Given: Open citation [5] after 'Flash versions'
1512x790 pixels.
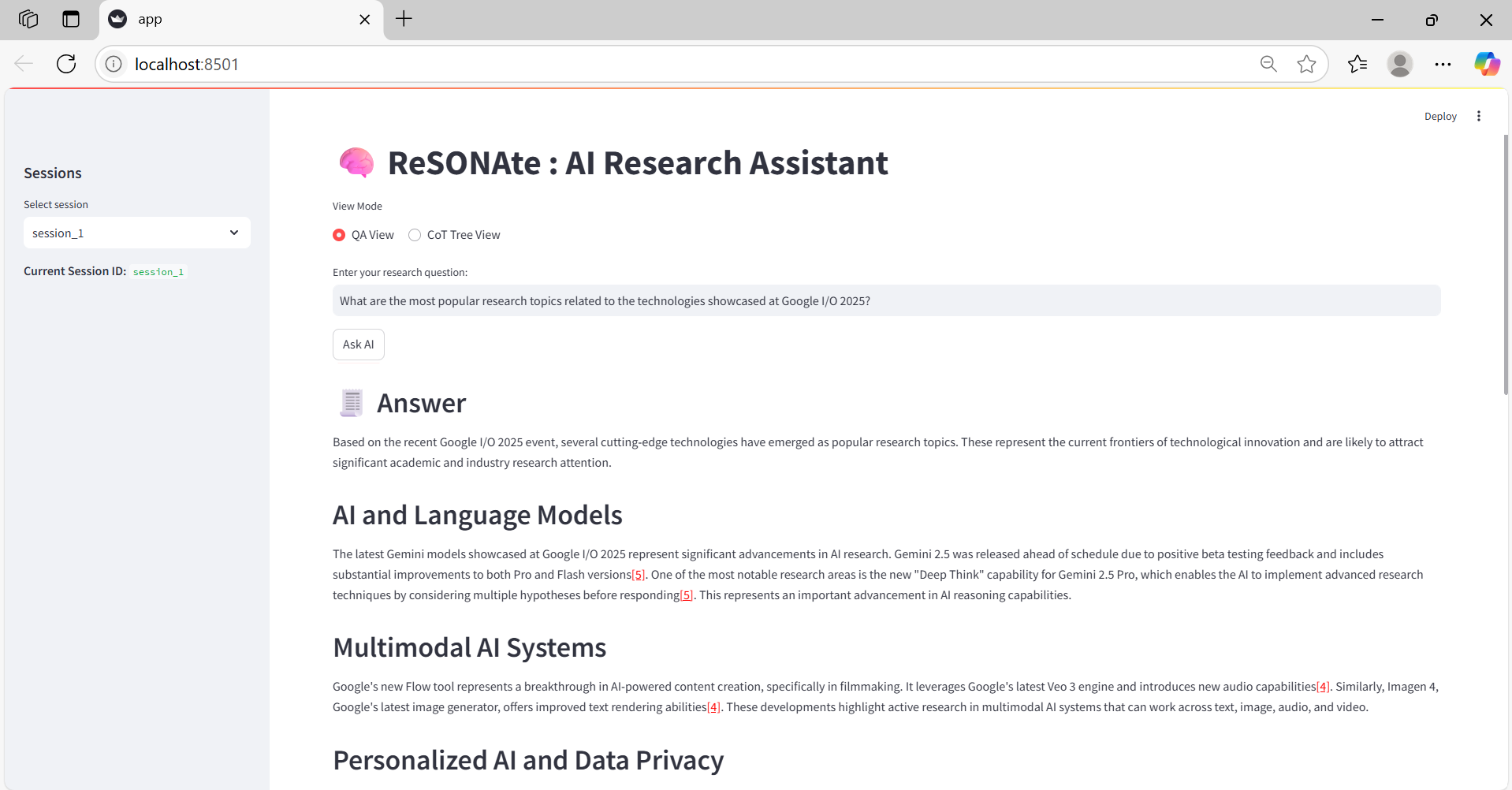Looking at the screenshot, I should pos(639,575).
